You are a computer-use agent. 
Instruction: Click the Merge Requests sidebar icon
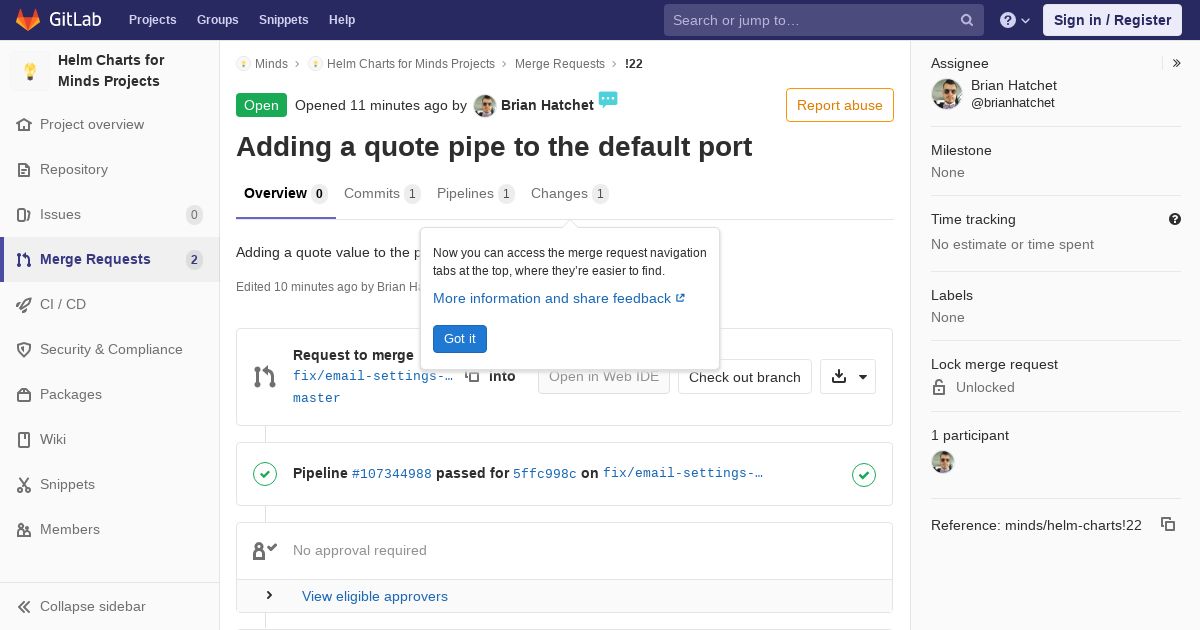coord(24,260)
